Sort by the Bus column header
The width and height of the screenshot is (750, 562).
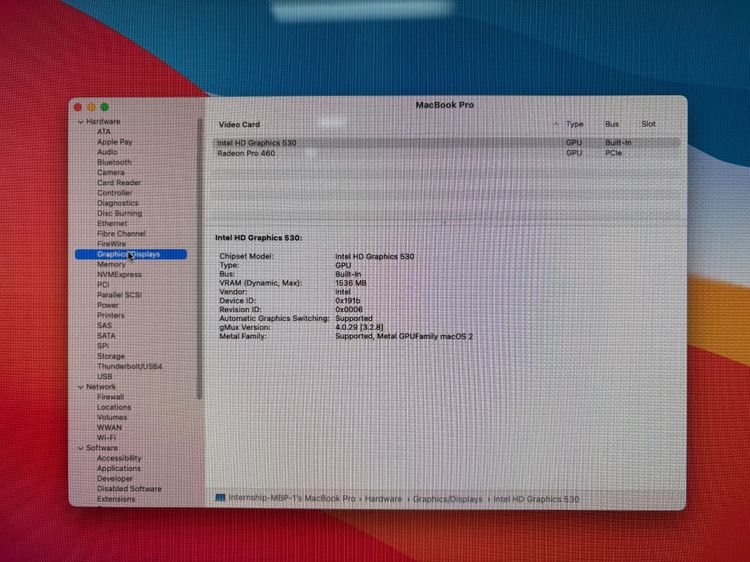click(x=612, y=124)
